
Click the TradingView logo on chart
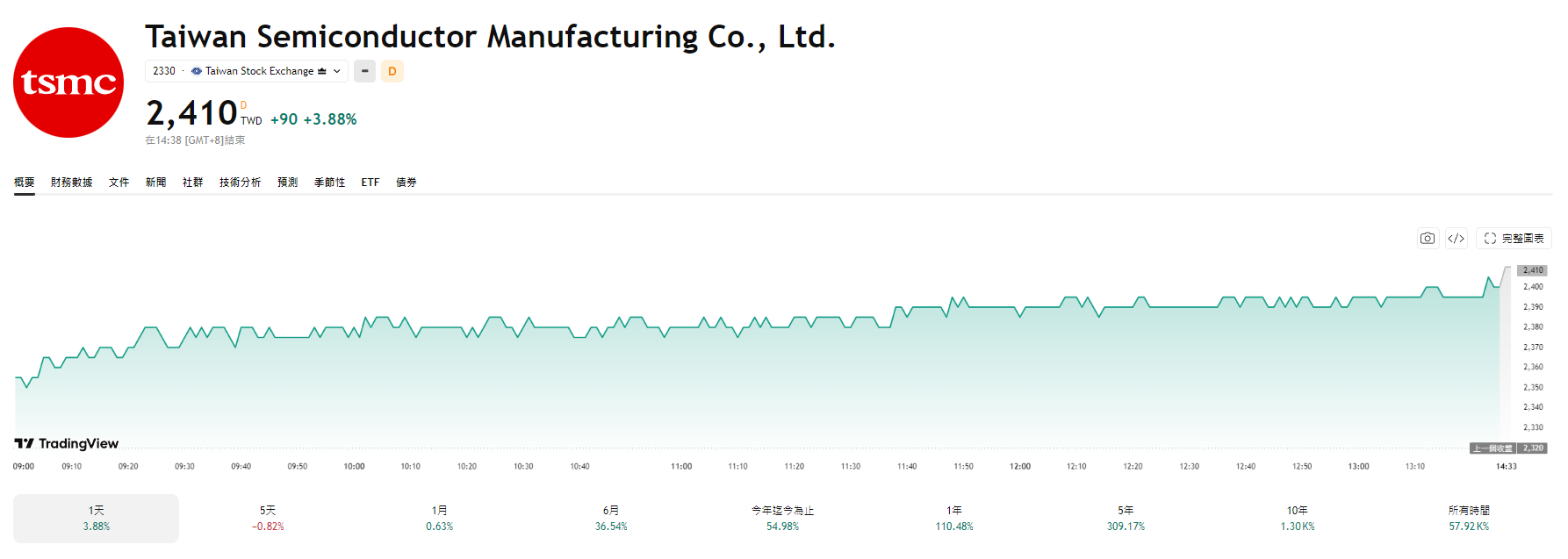pyautogui.click(x=67, y=444)
